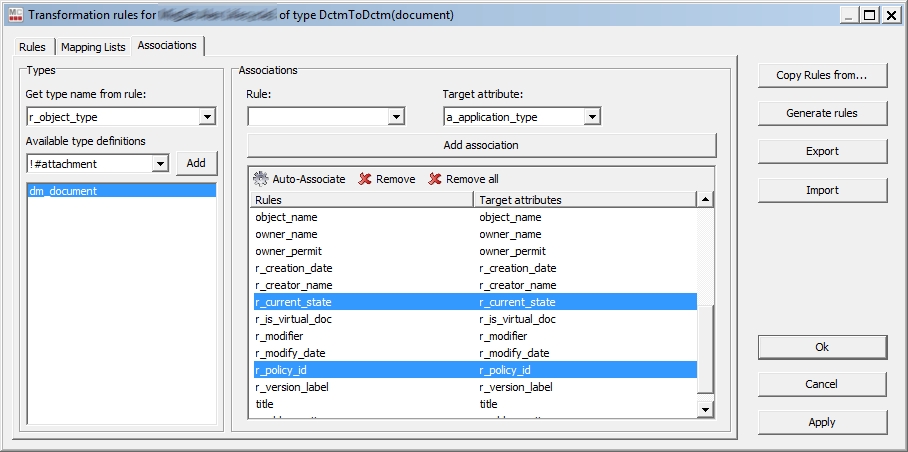Viewport: 908px width, 452px height.
Task: Click Copy Rules from... button
Action: [821, 75]
